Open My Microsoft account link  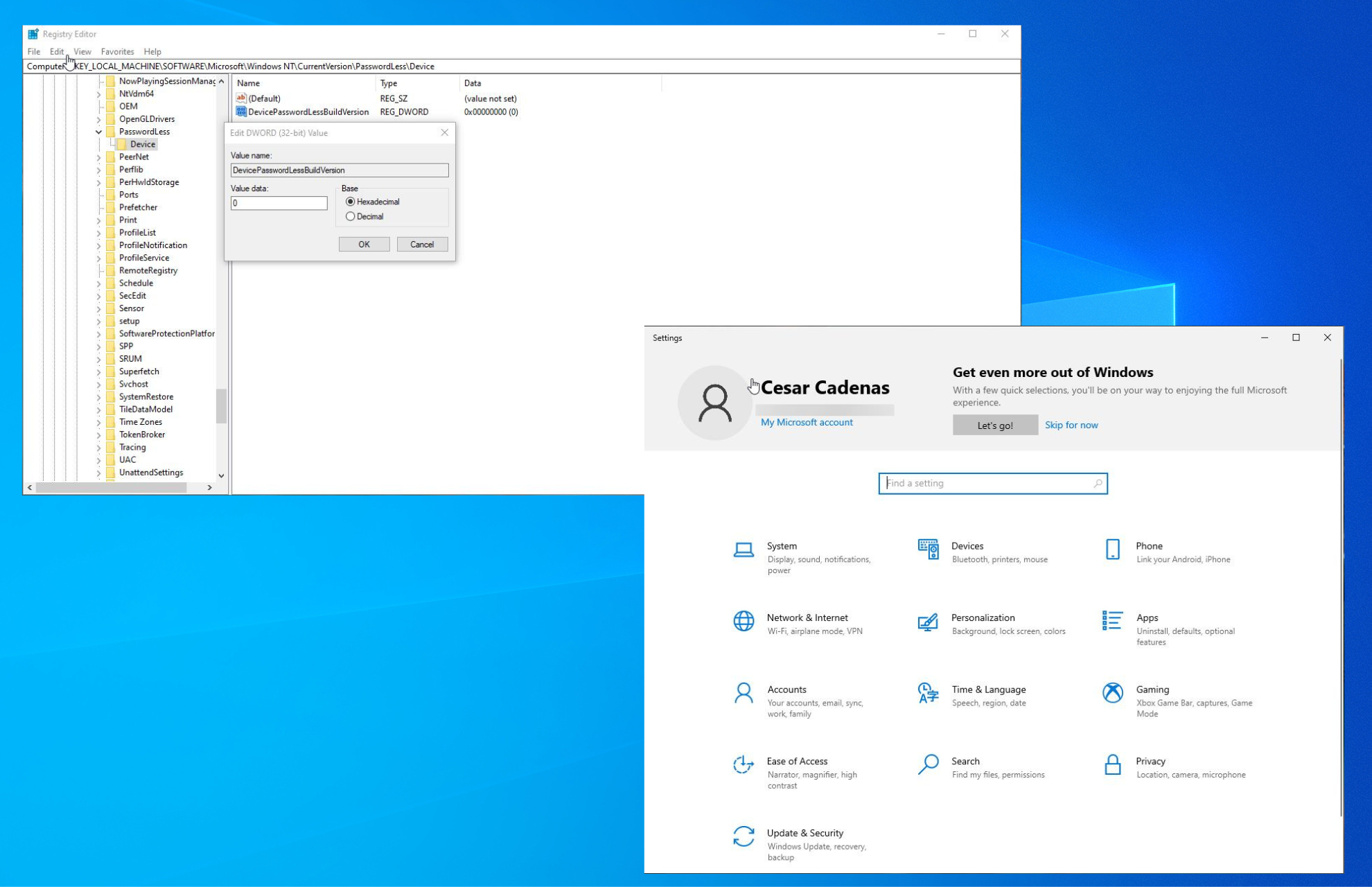pyautogui.click(x=807, y=422)
